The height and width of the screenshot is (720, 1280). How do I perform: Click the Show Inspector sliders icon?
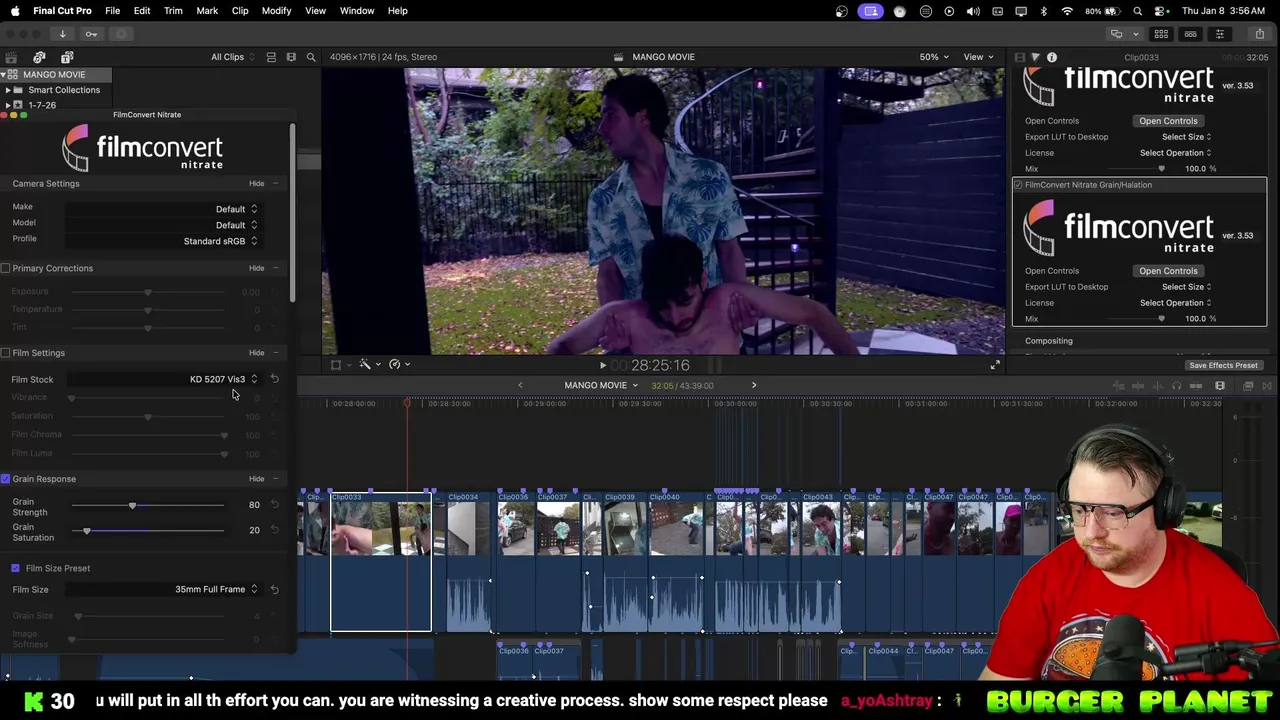[1219, 34]
